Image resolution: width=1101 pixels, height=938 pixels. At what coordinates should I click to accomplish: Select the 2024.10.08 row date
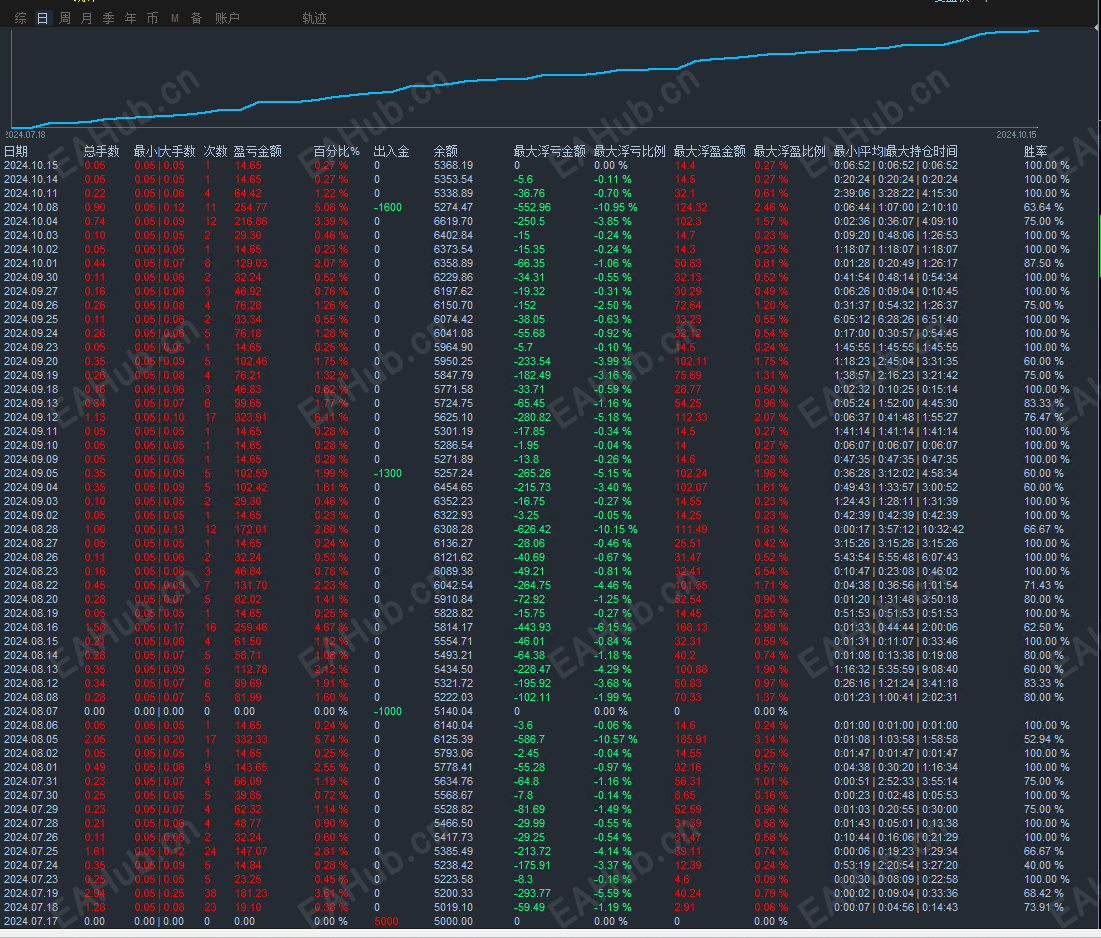pyautogui.click(x=31, y=207)
